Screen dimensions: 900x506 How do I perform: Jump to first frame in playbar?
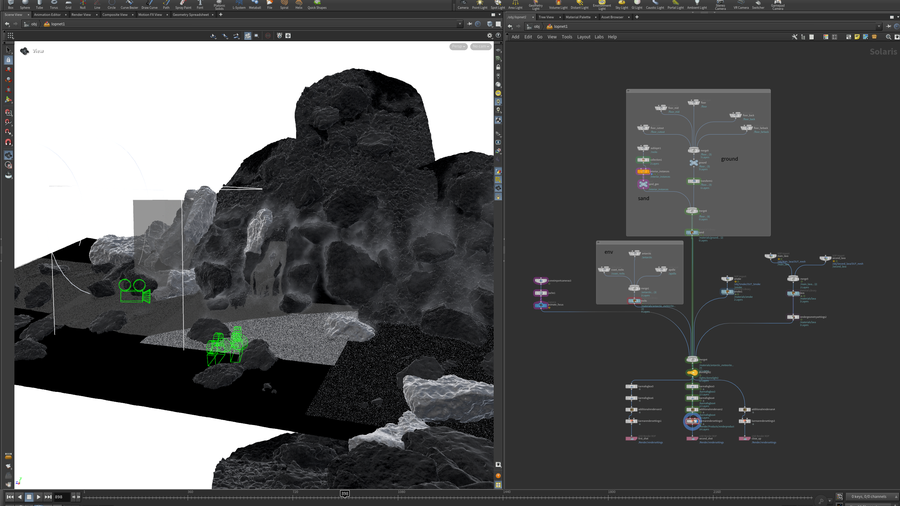(x=10, y=497)
